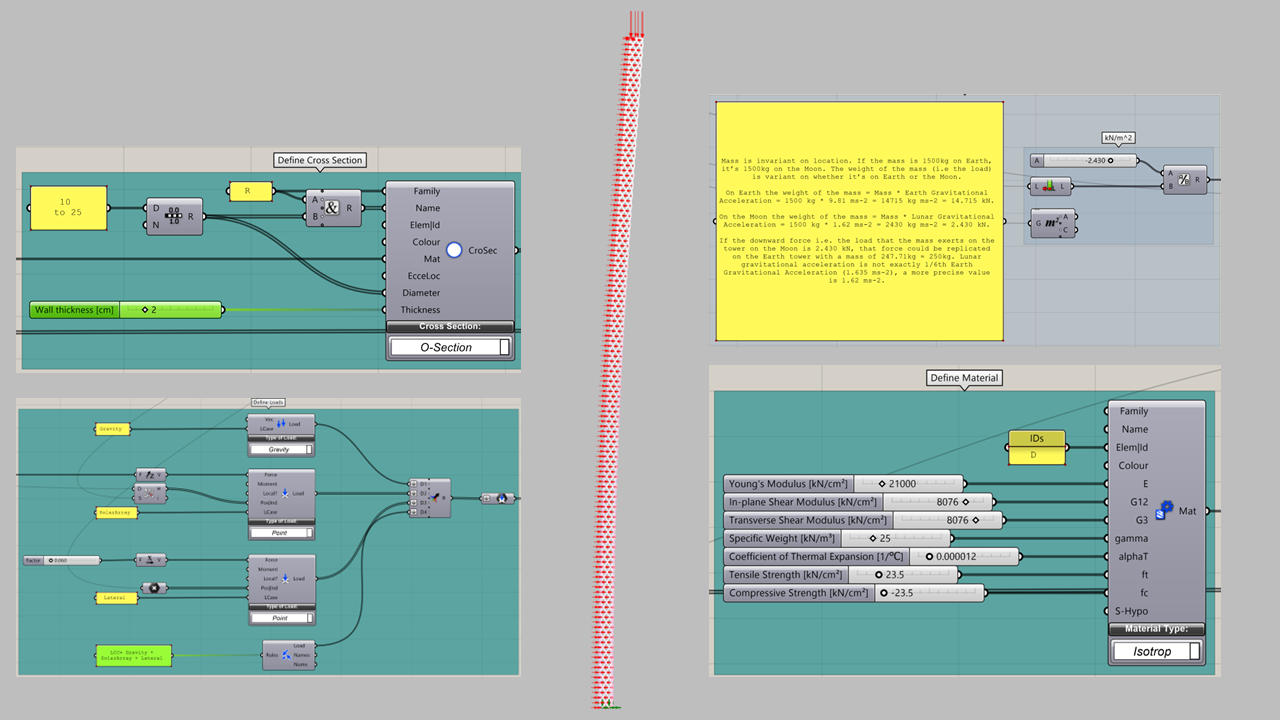This screenshot has height=720, width=1280.
Task: Click the Division A/B component icon
Action: coord(1182,179)
